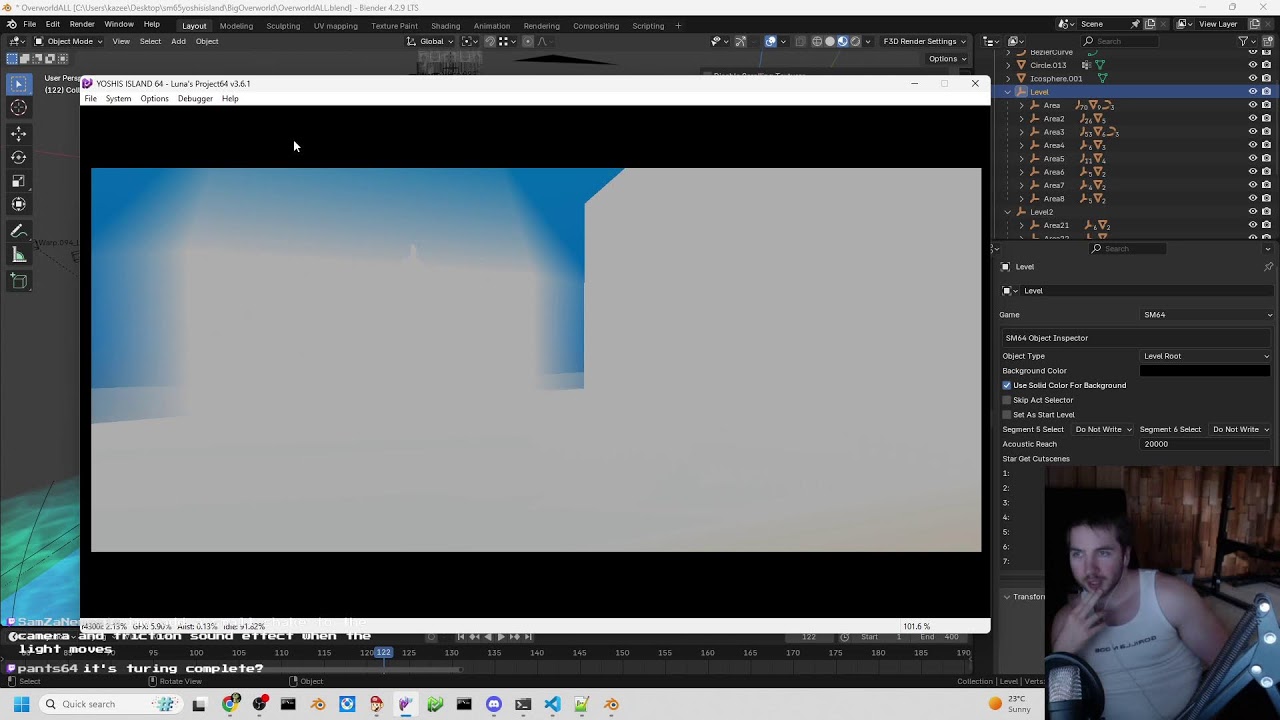Click Acoustic Reach value field
The image size is (1280, 720).
(1206, 444)
